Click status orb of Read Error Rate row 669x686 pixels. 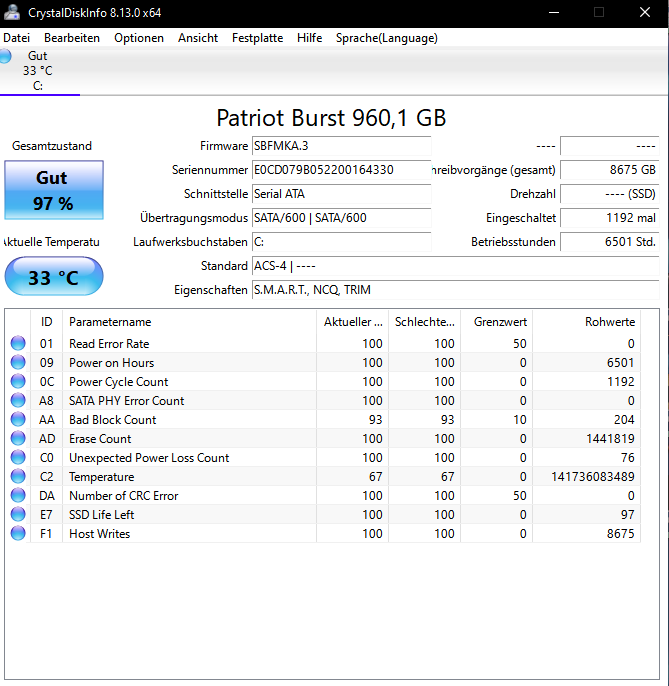18,343
